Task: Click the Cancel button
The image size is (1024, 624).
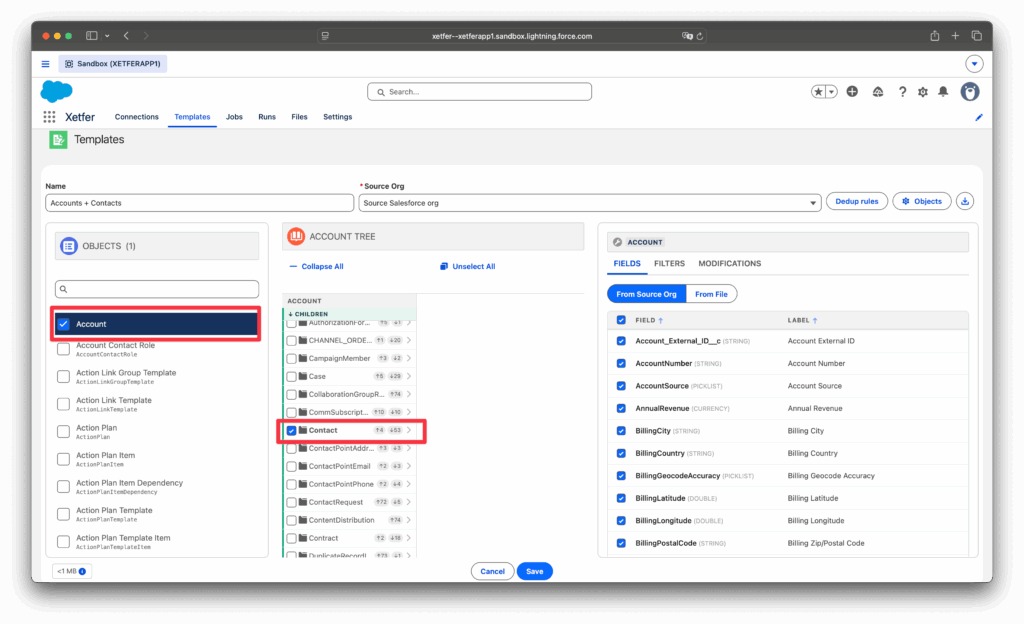Action: [492, 572]
